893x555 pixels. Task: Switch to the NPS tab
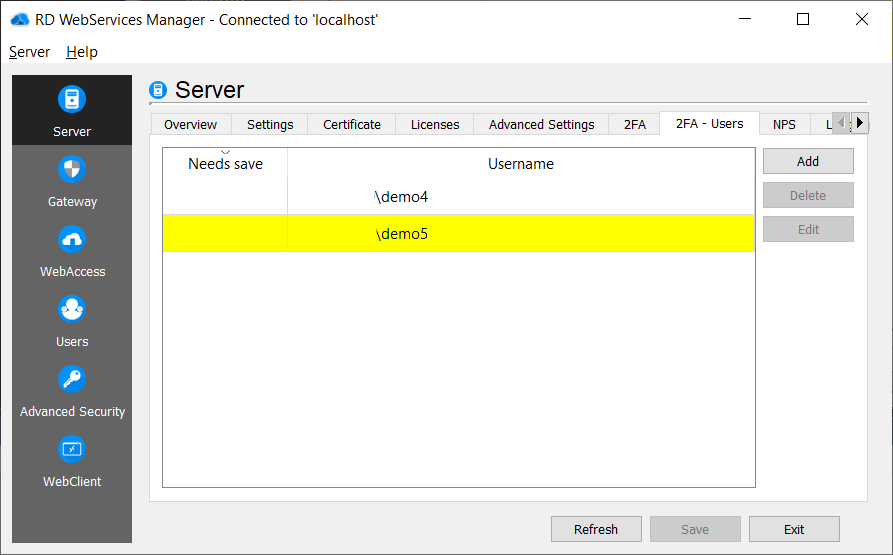point(784,124)
